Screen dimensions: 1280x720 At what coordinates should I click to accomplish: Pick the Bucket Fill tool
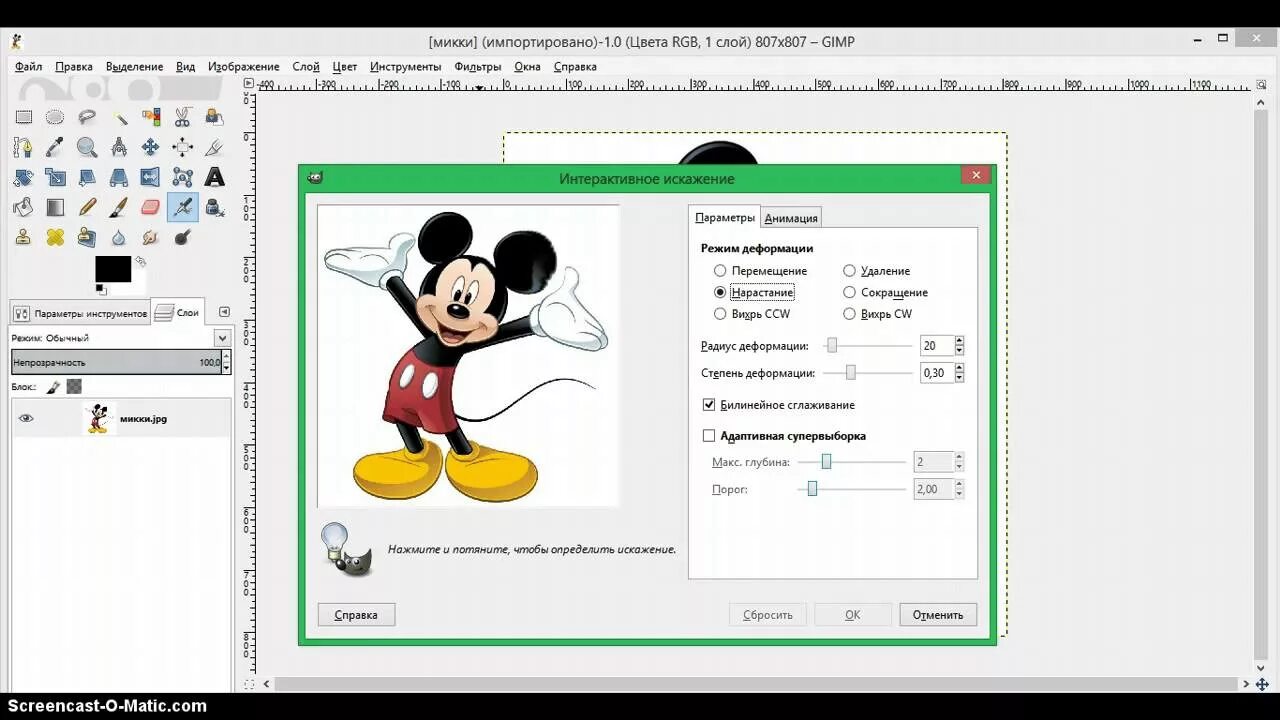(23, 208)
